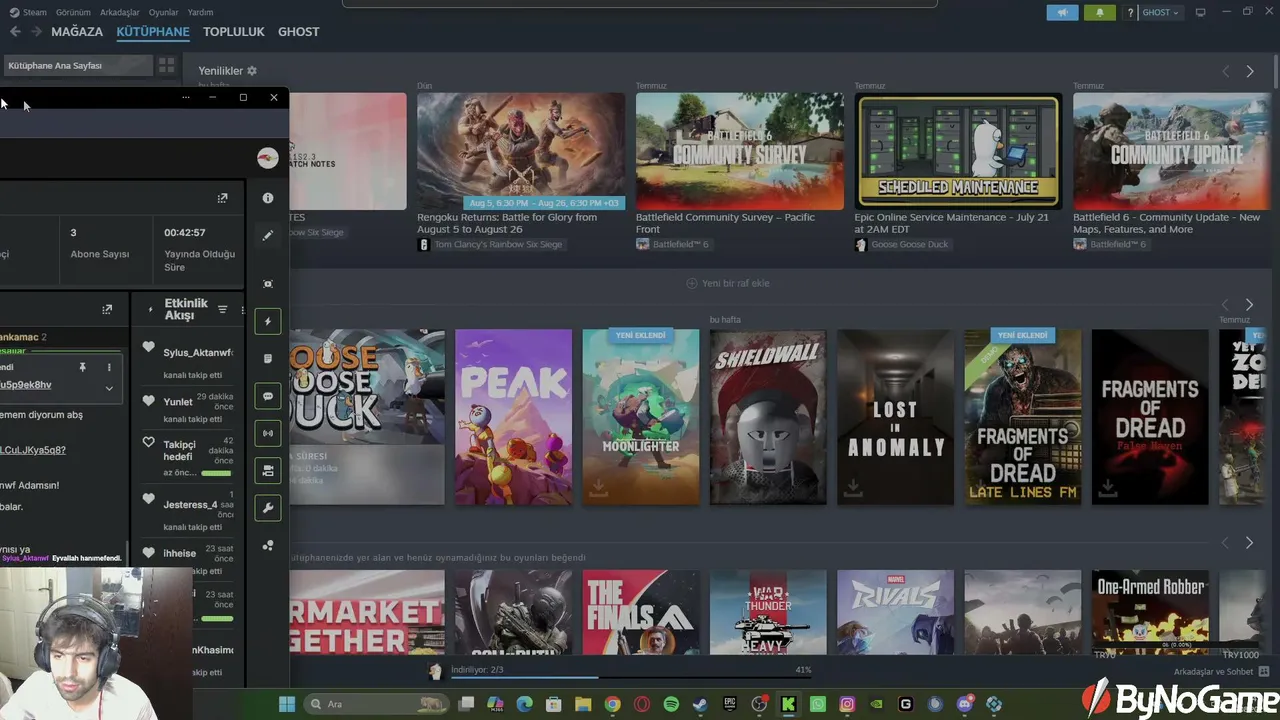Click the Windows Start button

(287, 704)
